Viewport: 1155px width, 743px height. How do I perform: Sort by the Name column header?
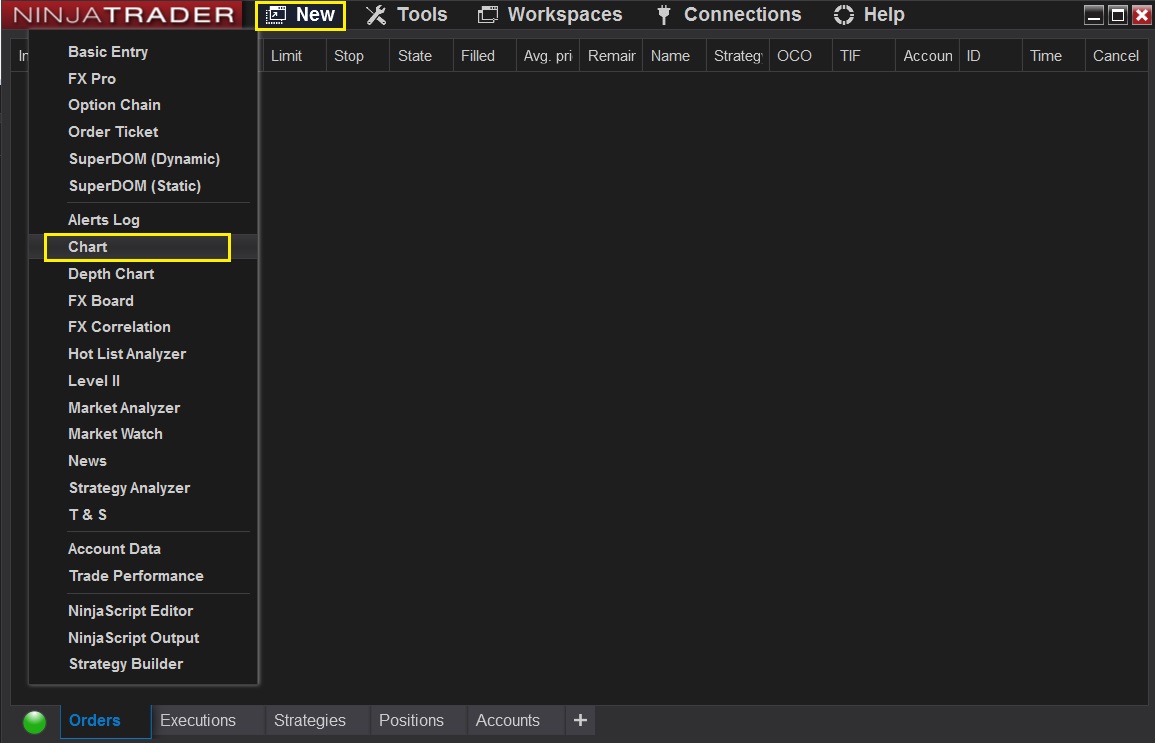pyautogui.click(x=674, y=56)
